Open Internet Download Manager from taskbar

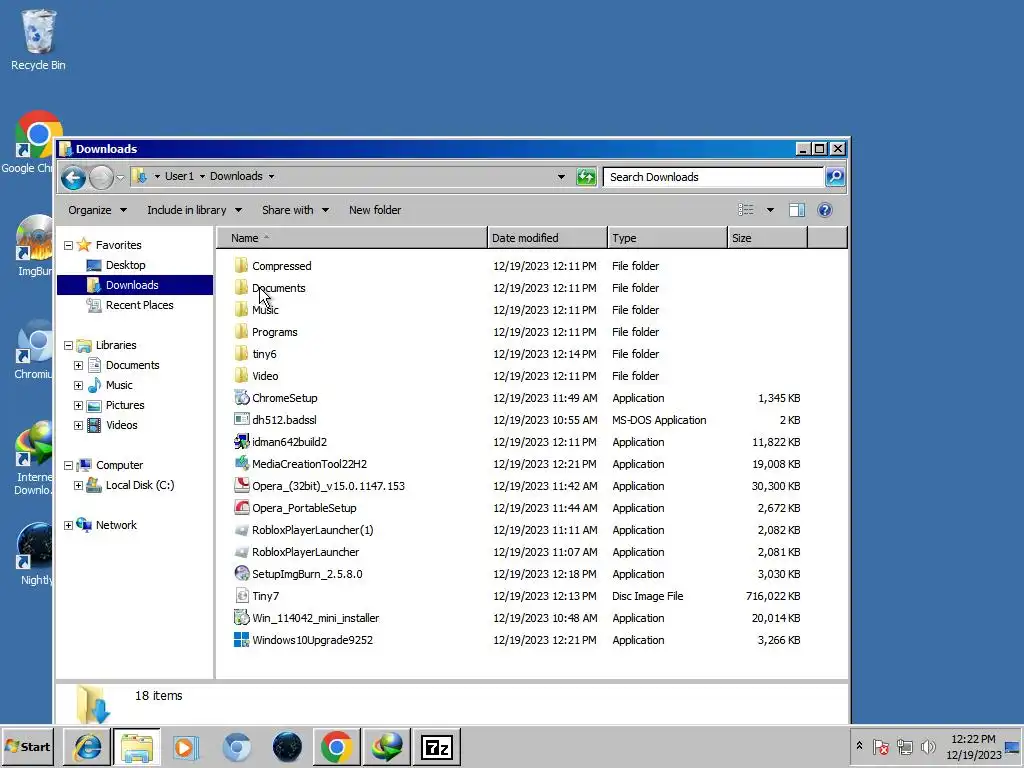(x=387, y=746)
